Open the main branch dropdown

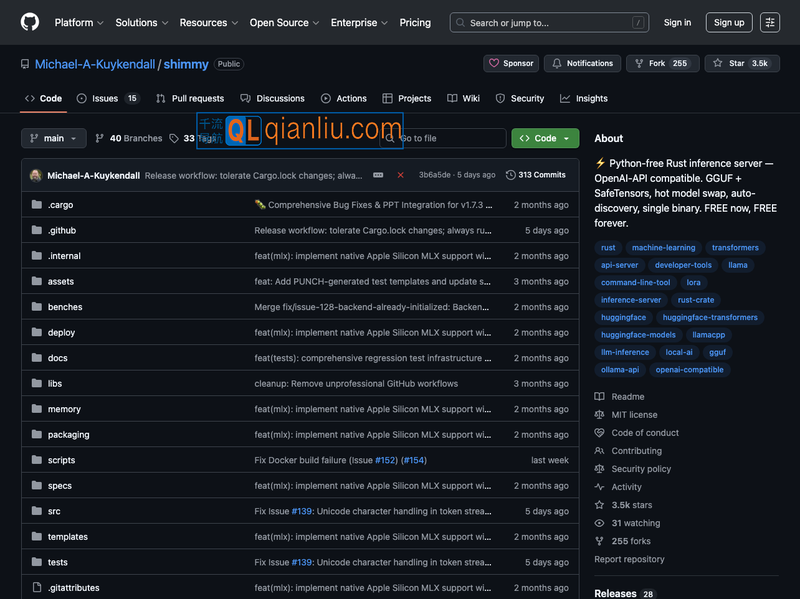pyautogui.click(x=54, y=138)
